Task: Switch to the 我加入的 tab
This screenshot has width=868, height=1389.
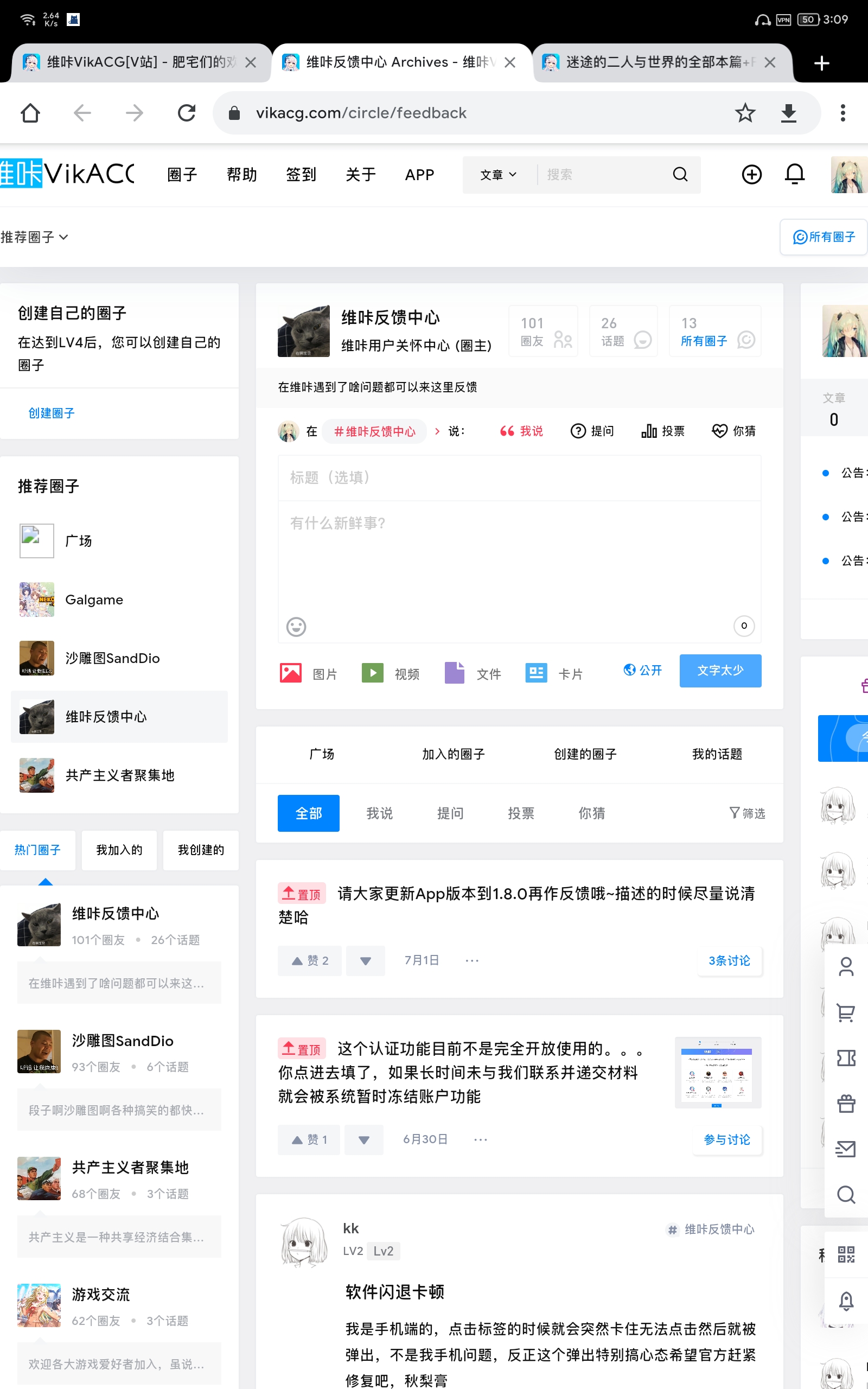Action: click(119, 850)
